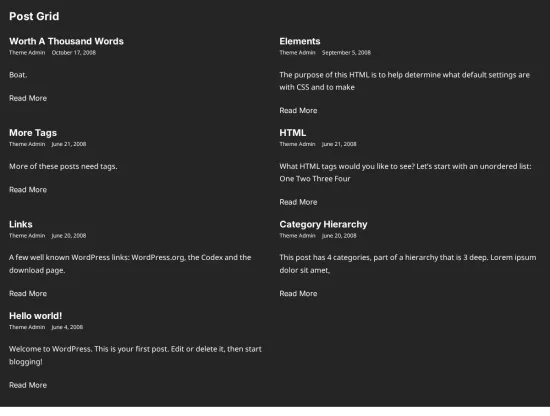This screenshot has width=550, height=416.
Task: Select Theme Admin author of Hello world!
Action: [27, 327]
